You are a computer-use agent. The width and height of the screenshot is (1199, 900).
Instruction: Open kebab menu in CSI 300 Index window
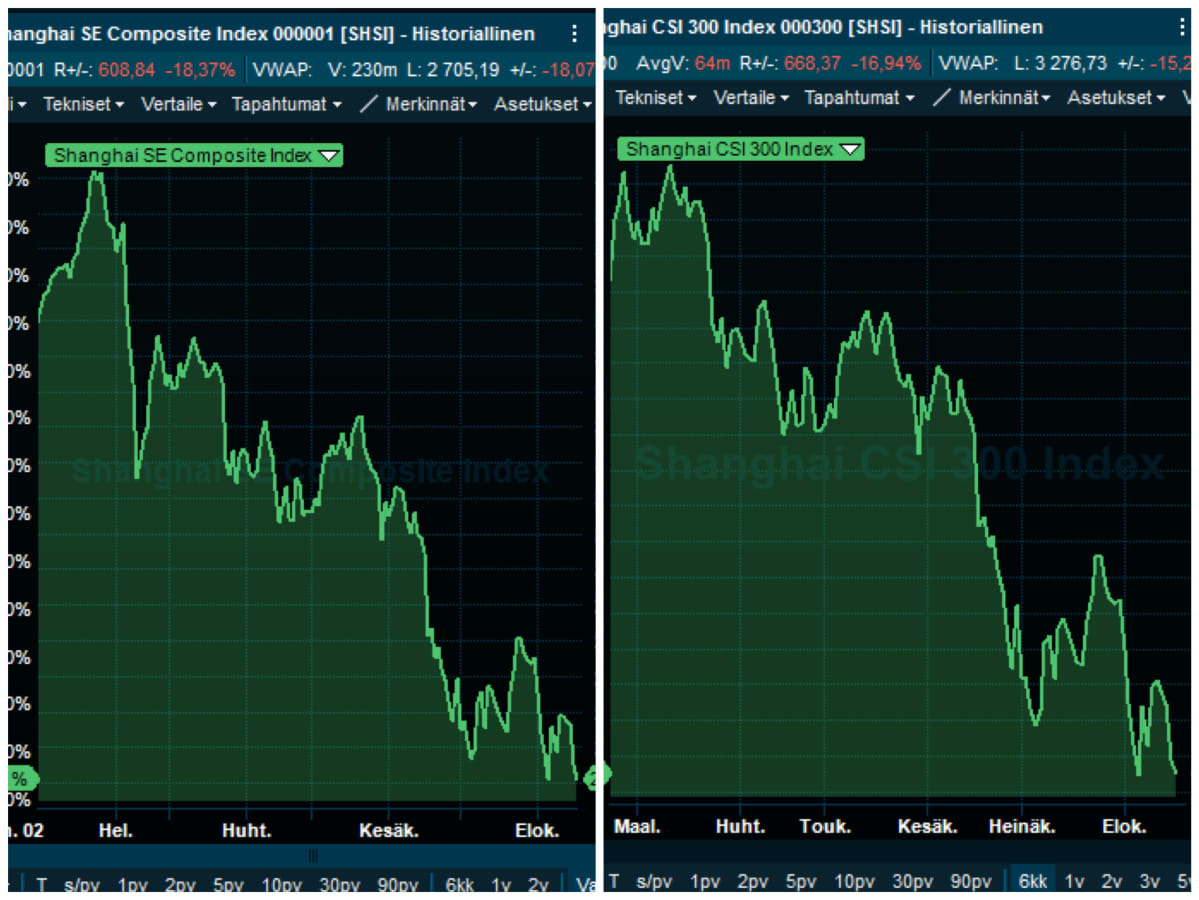(x=1182, y=27)
